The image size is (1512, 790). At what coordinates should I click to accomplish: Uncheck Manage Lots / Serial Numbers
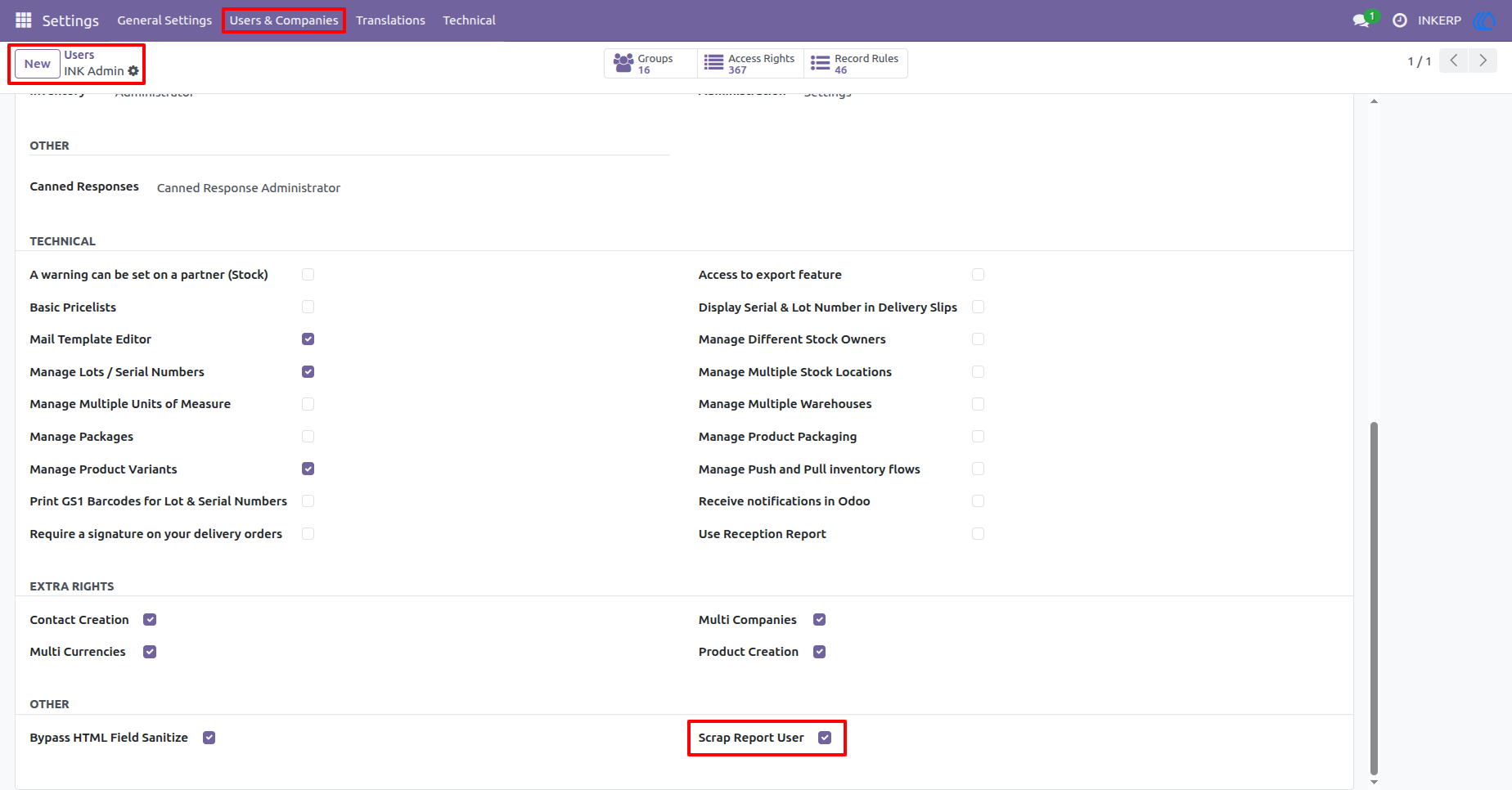(308, 372)
